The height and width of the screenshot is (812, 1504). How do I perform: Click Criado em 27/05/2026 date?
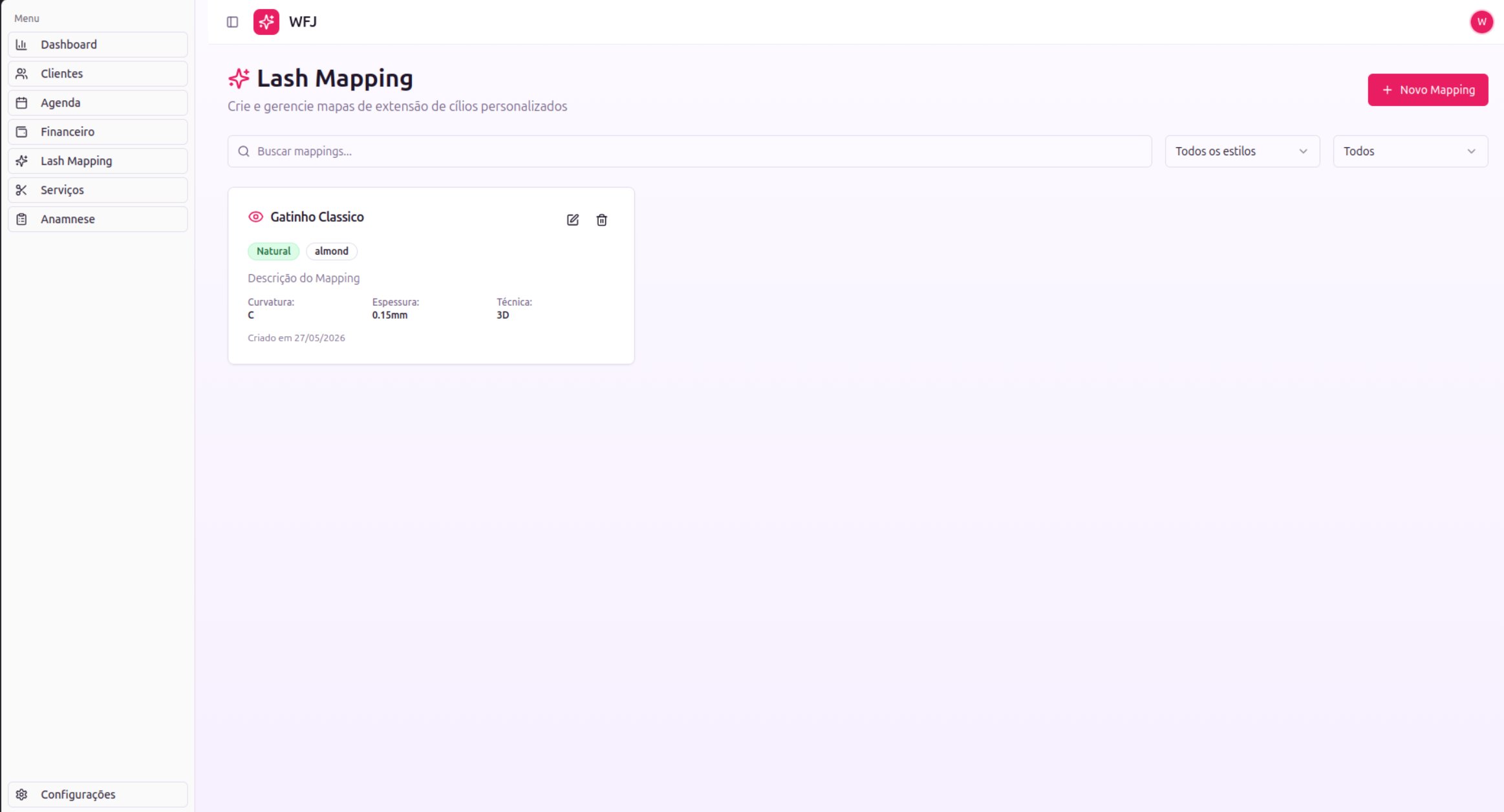[296, 338]
